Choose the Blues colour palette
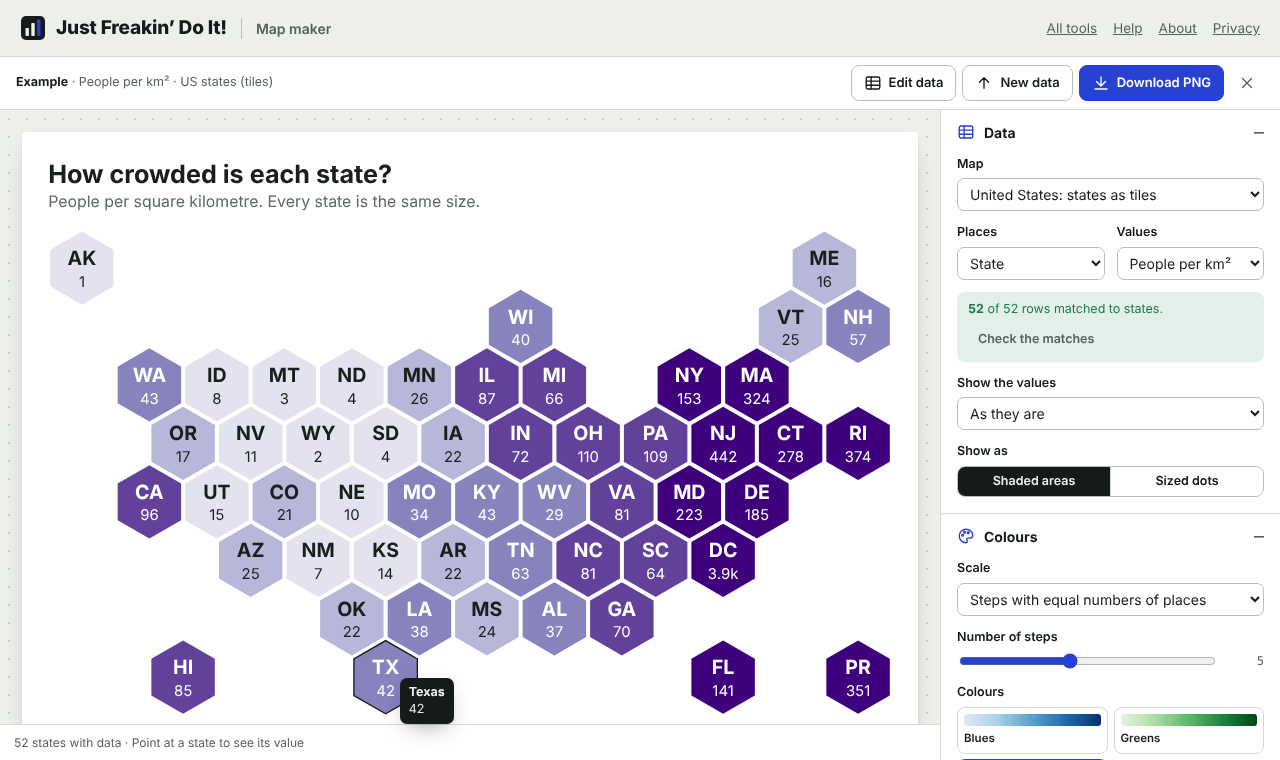Screen dimensions: 1280x760 click(1032, 730)
